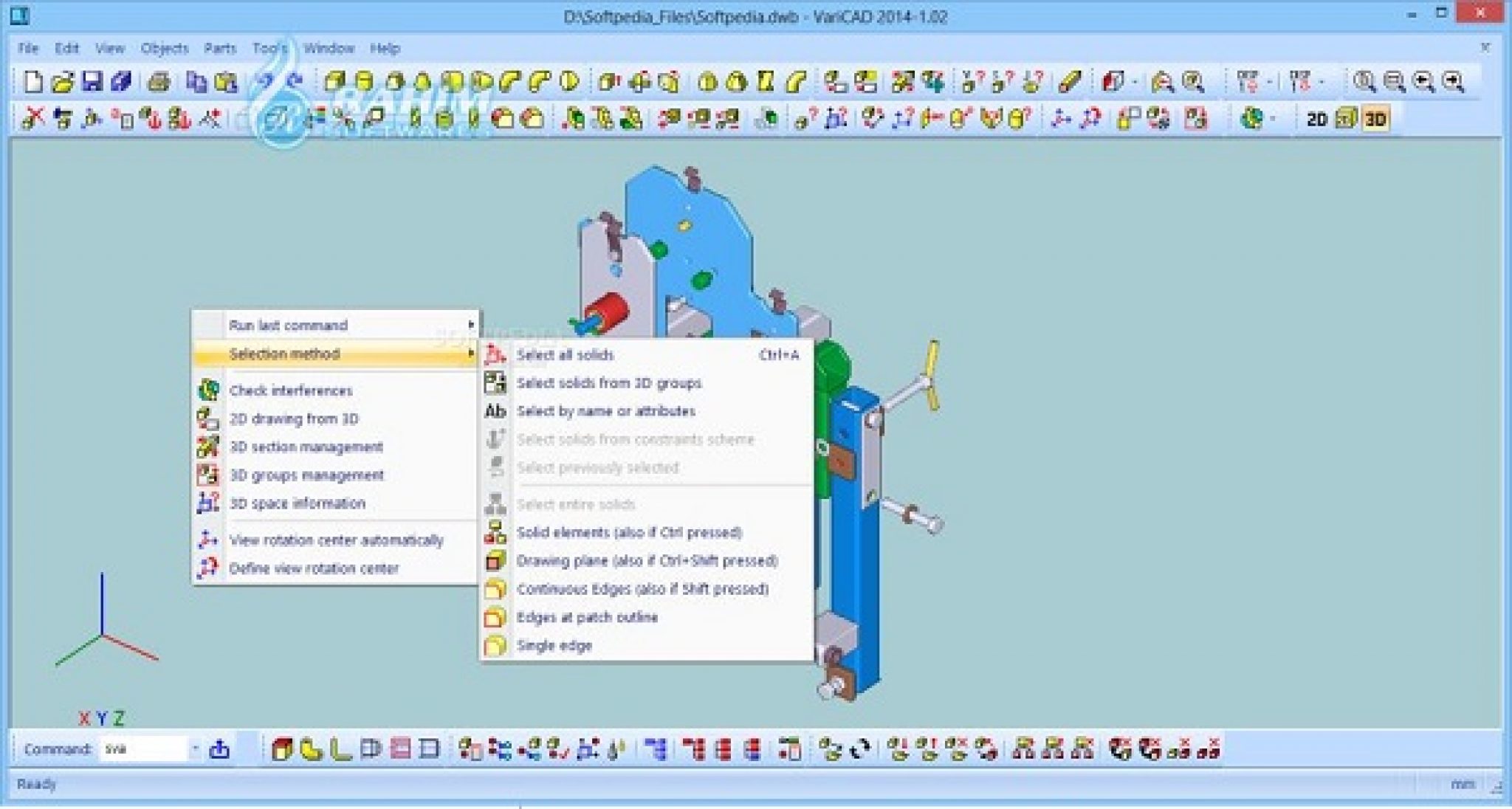This screenshot has width=1512, height=809.
Task: Switch to 2D mode button
Action: (1316, 119)
